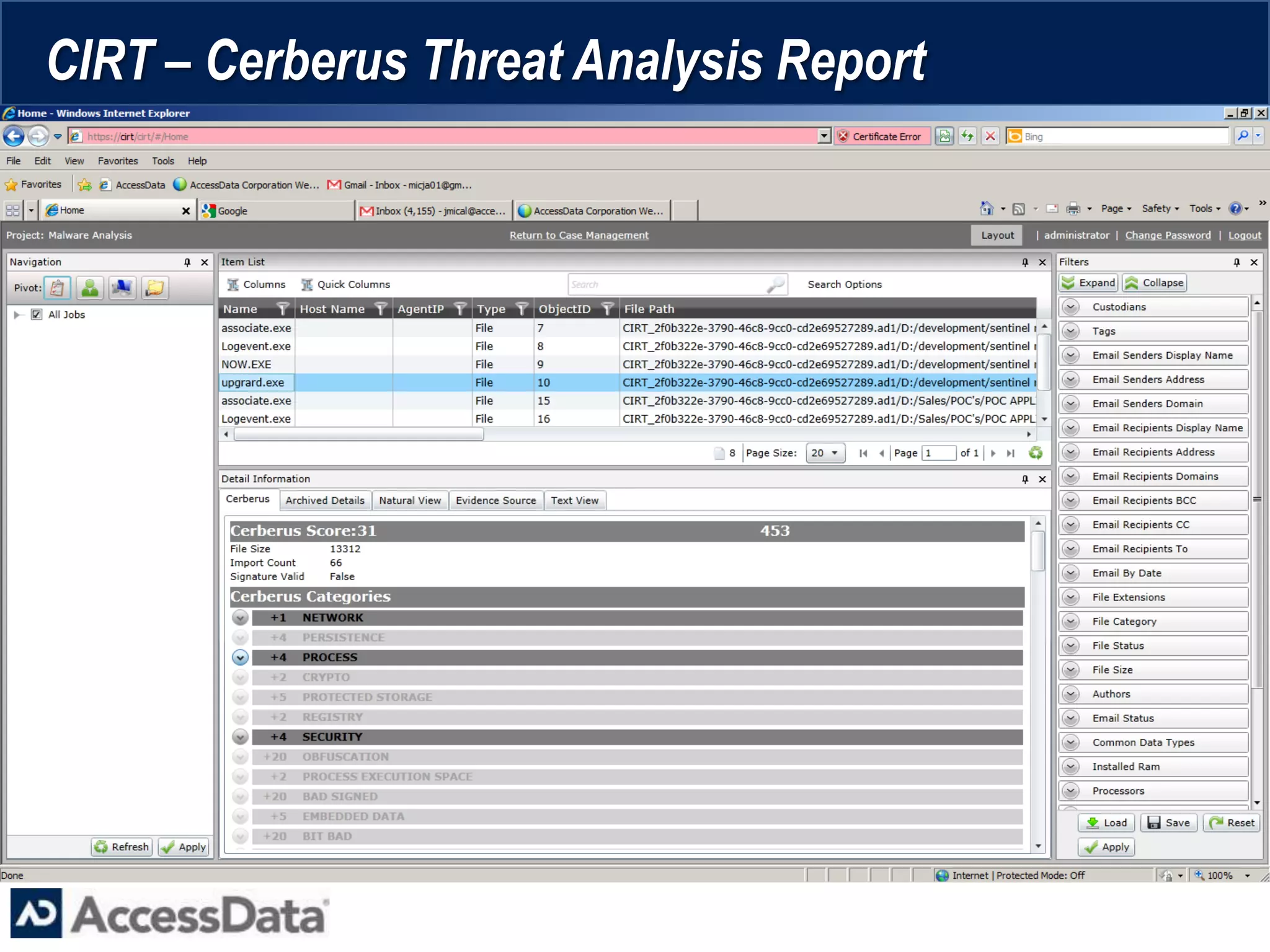This screenshot has height=952, width=1270.
Task: Click the Navigation panel Refresh button
Action: click(121, 847)
